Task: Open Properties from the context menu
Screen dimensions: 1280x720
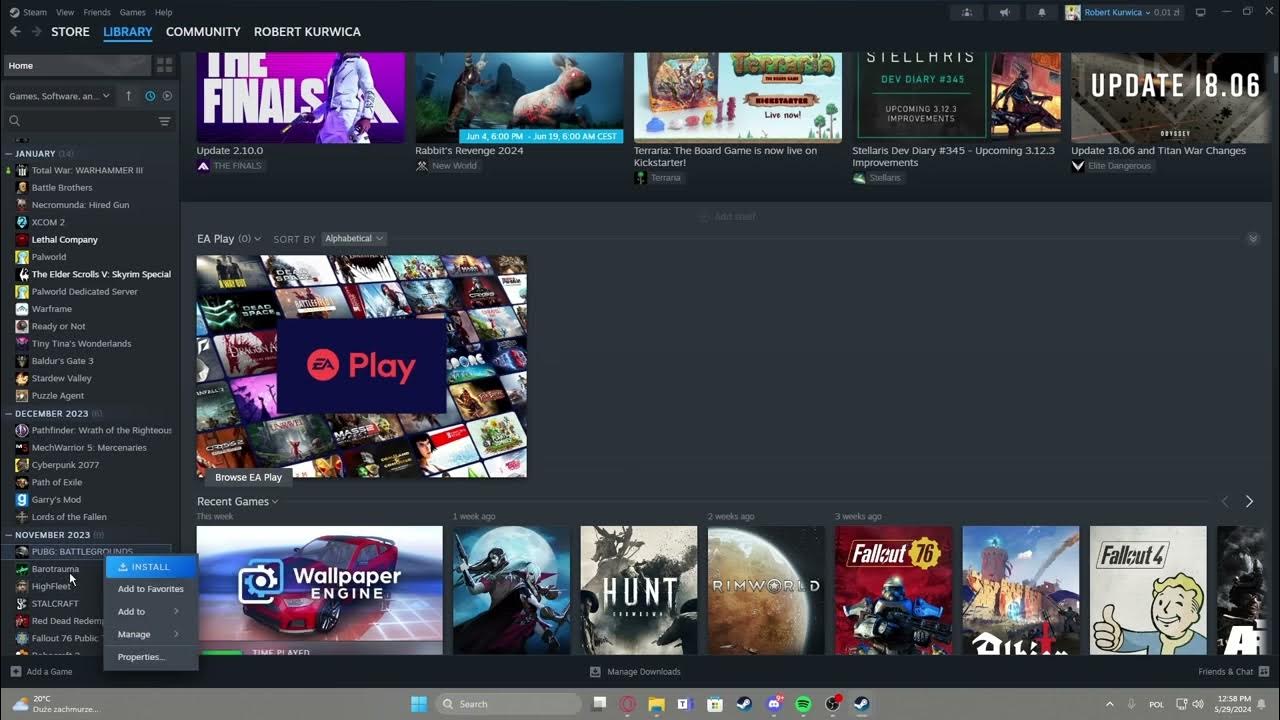Action: tap(151, 657)
